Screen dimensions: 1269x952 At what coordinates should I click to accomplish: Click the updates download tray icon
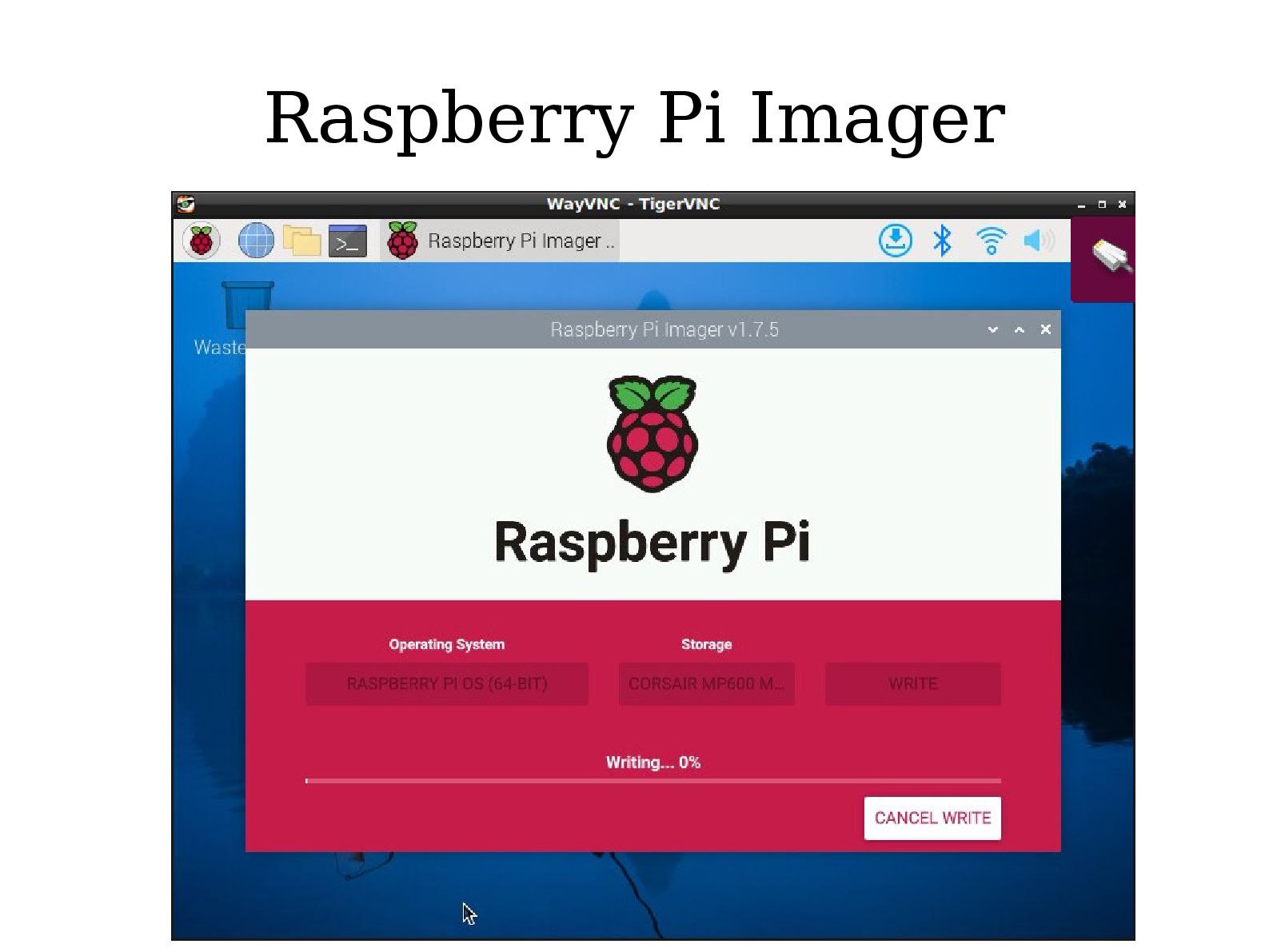[x=896, y=240]
